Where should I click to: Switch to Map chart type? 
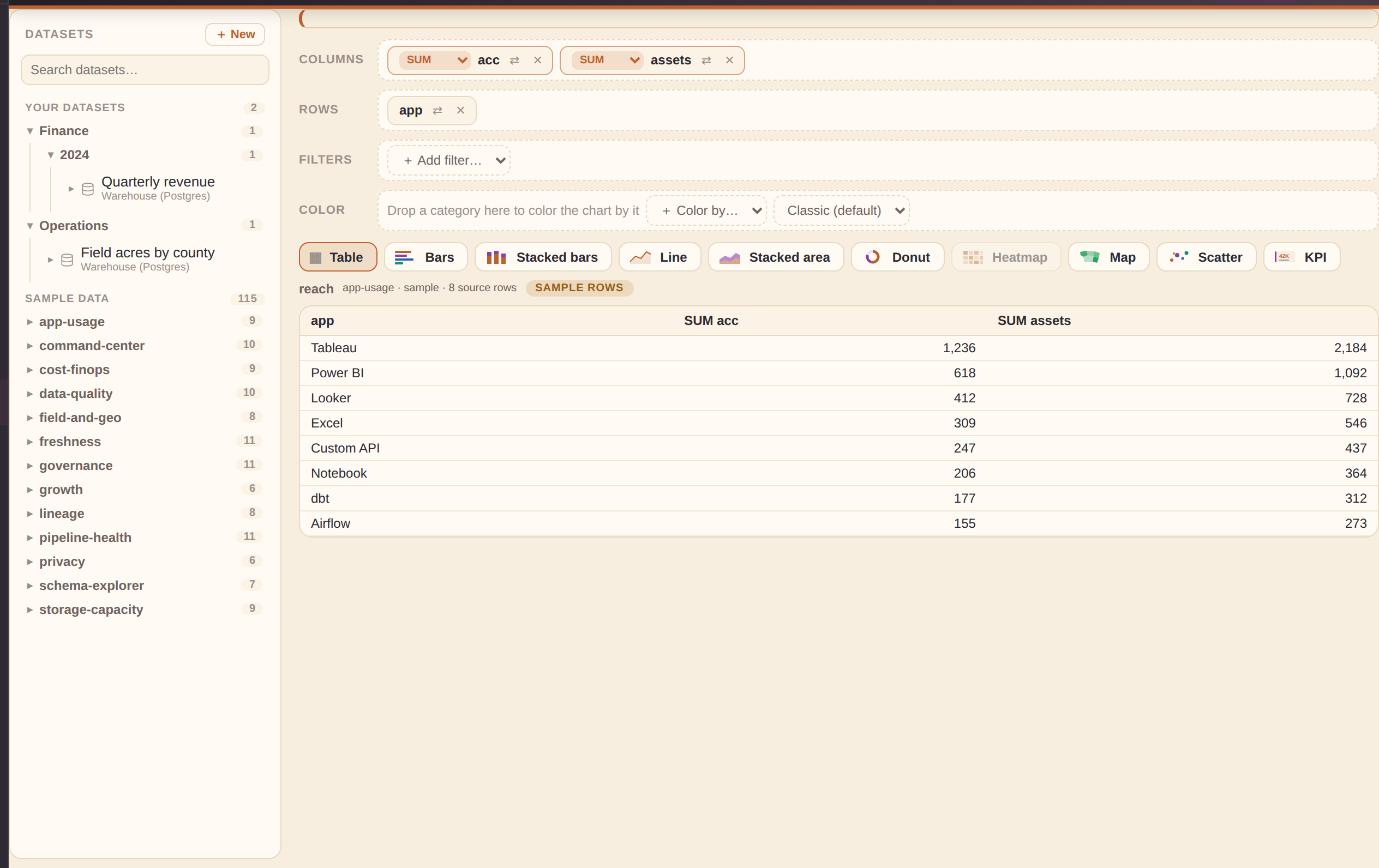1108,257
